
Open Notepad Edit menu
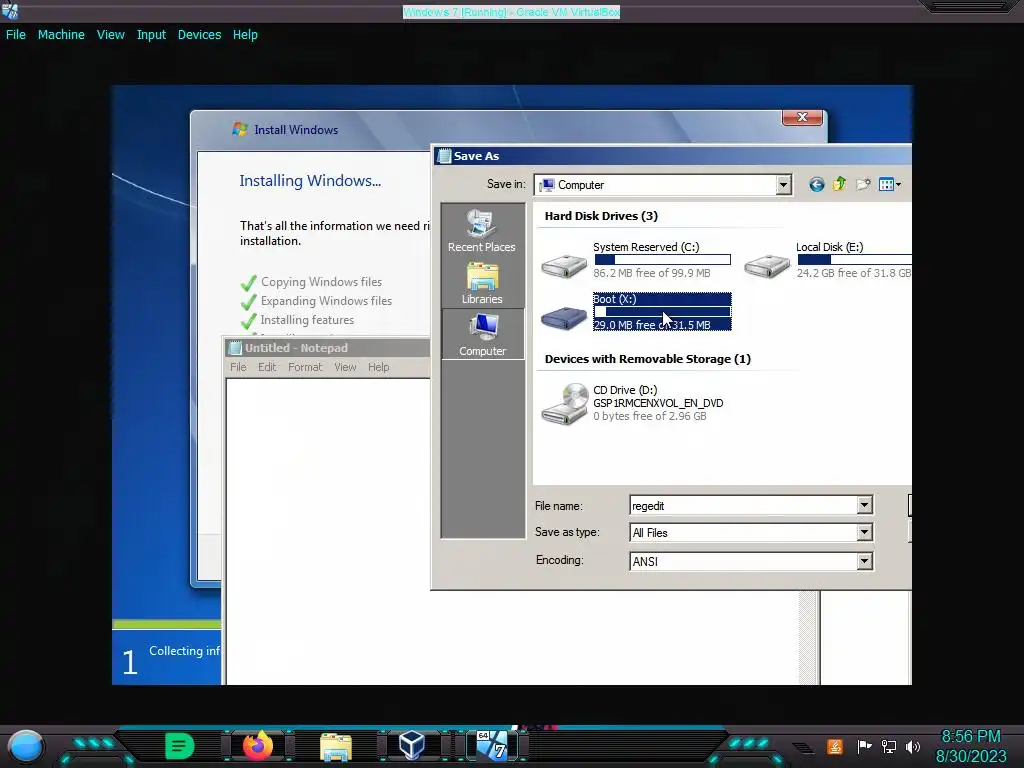pyautogui.click(x=266, y=367)
